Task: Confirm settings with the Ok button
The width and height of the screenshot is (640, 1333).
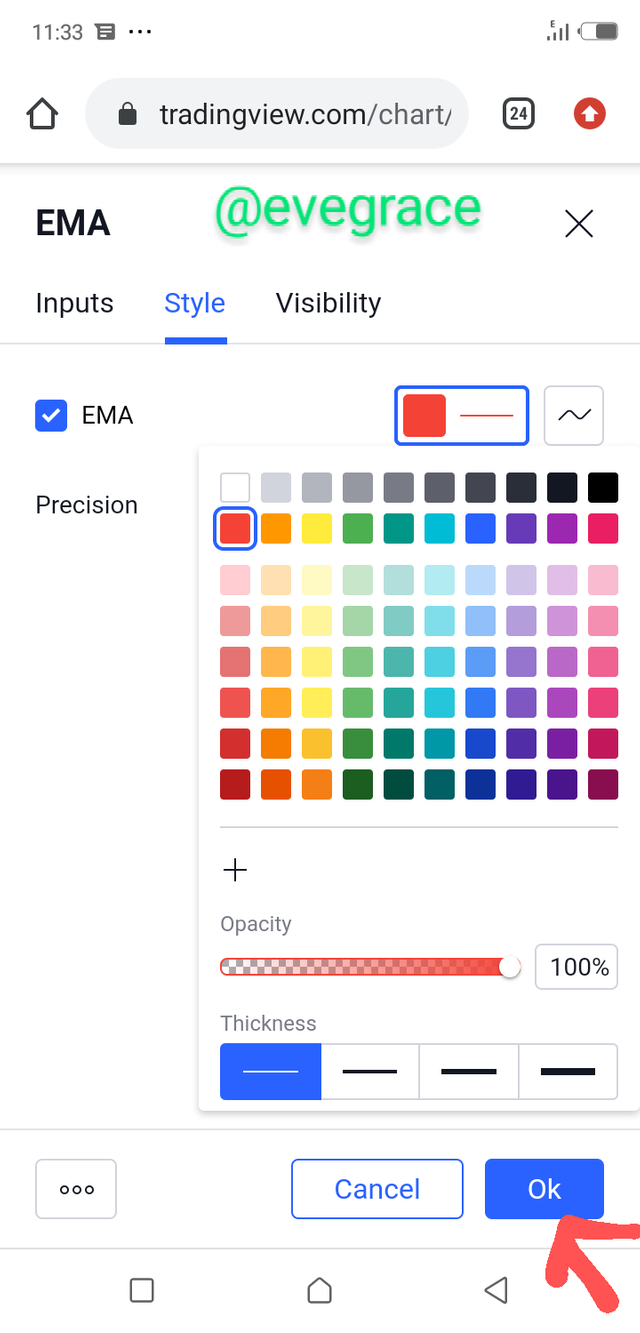Action: tap(545, 1189)
